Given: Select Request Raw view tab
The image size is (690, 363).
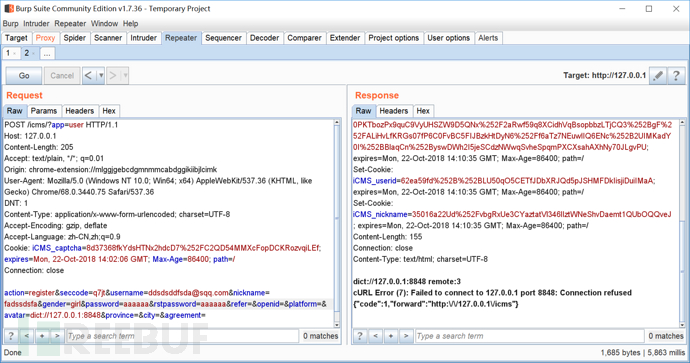Looking at the screenshot, I should point(15,111).
